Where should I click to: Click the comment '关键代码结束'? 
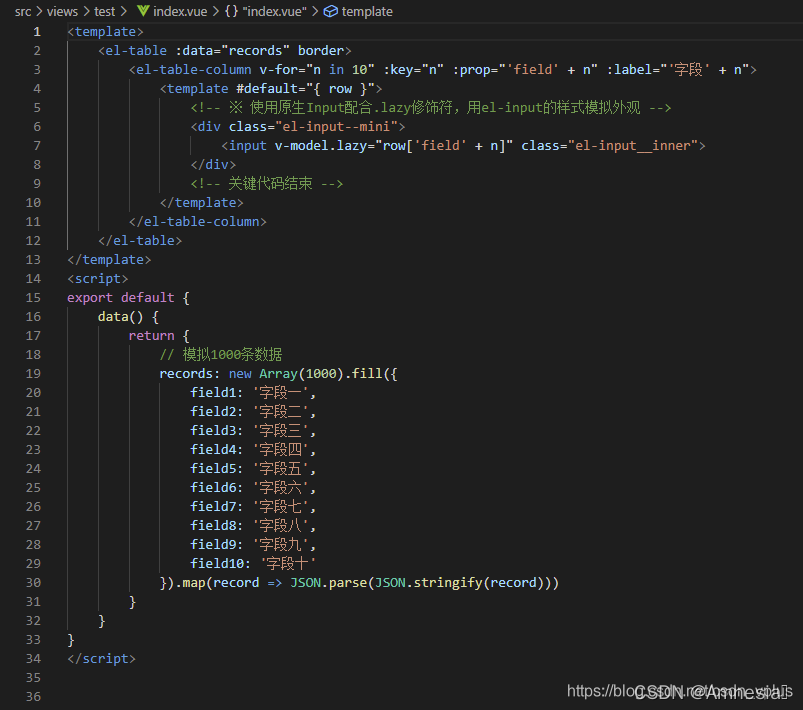click(270, 184)
